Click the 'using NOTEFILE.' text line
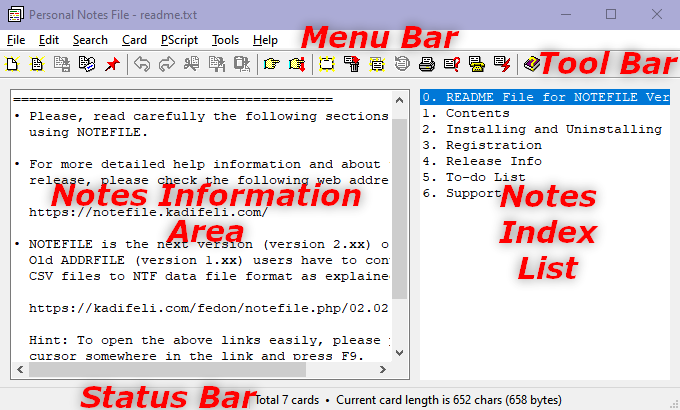680x410 pixels. 88,132
